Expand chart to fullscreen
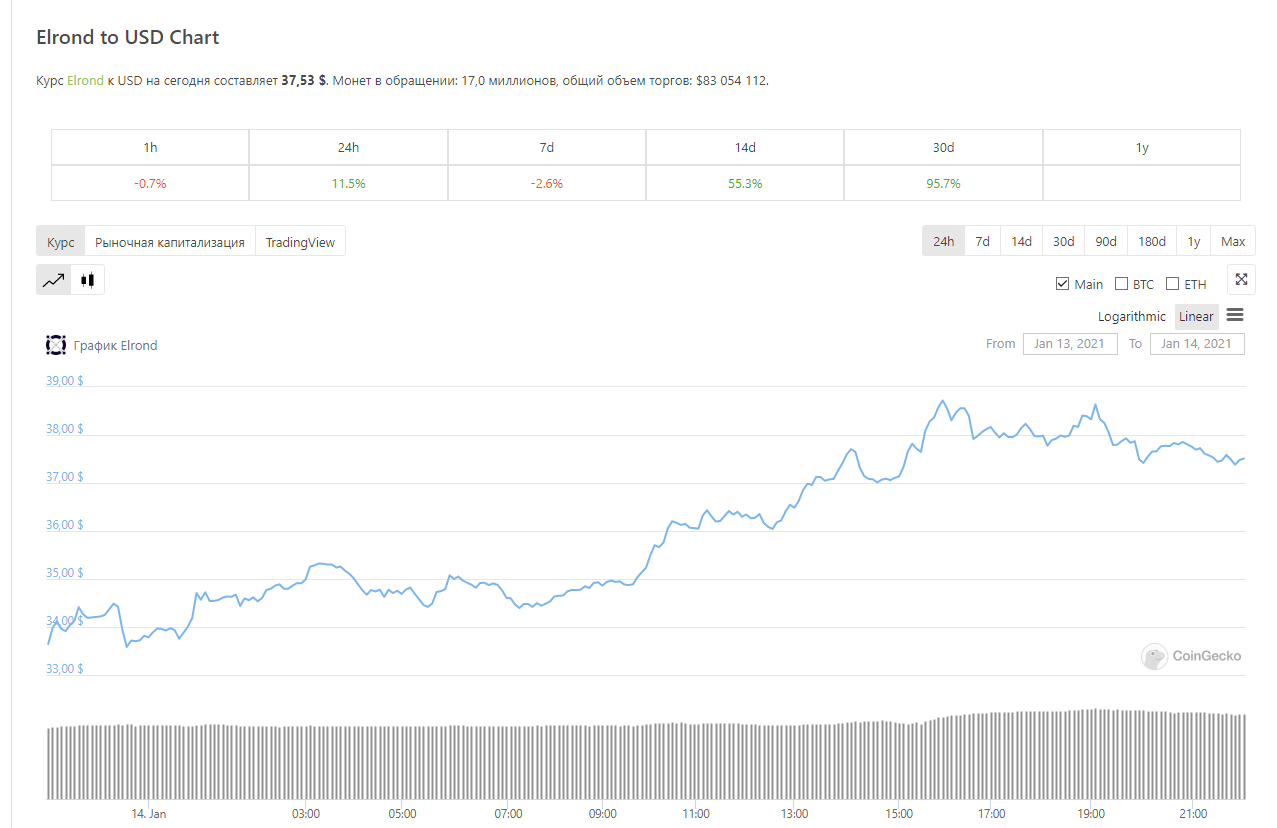This screenshot has height=828, width=1277. pos(1241,280)
